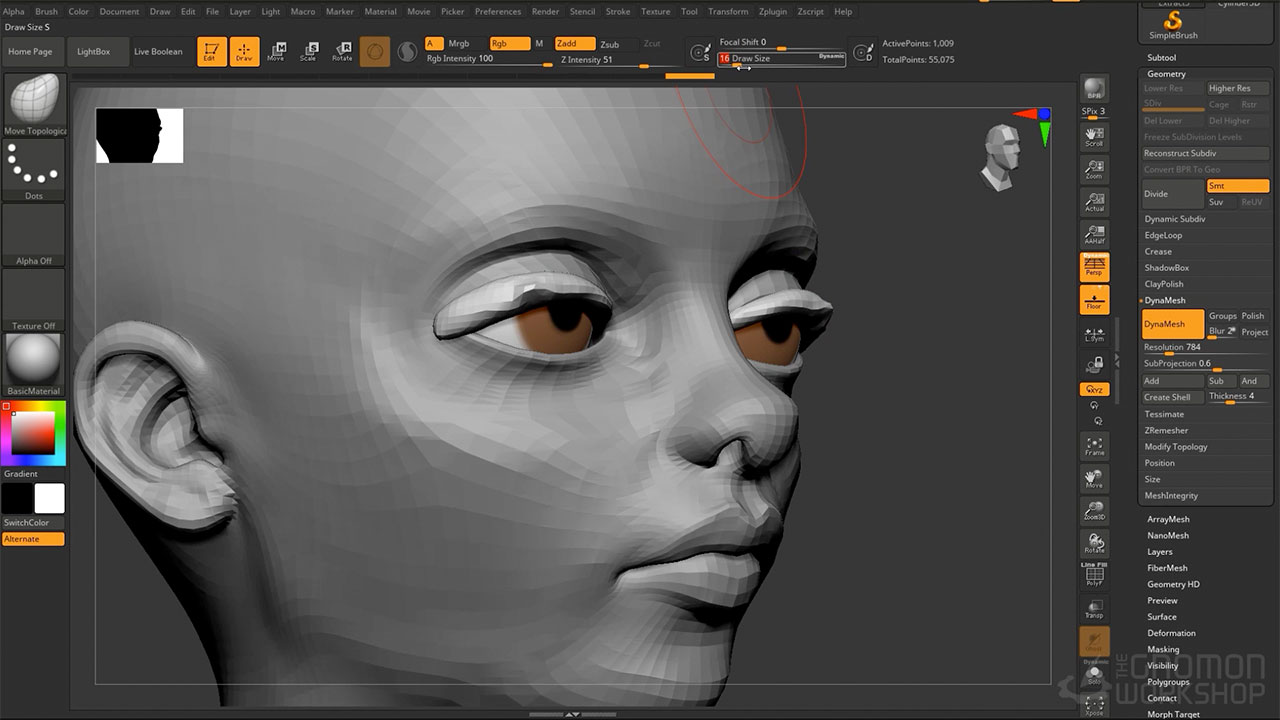This screenshot has width=1280, height=720.
Task: Select the Scale gizmo tool
Action: coord(309,51)
